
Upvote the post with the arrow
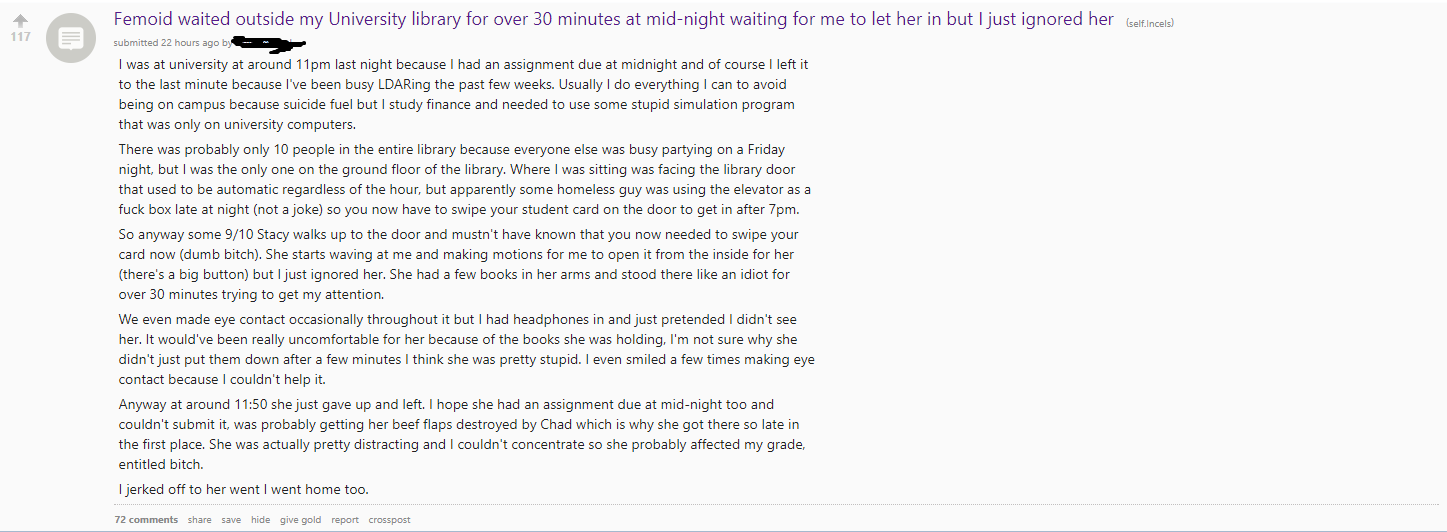[x=20, y=20]
